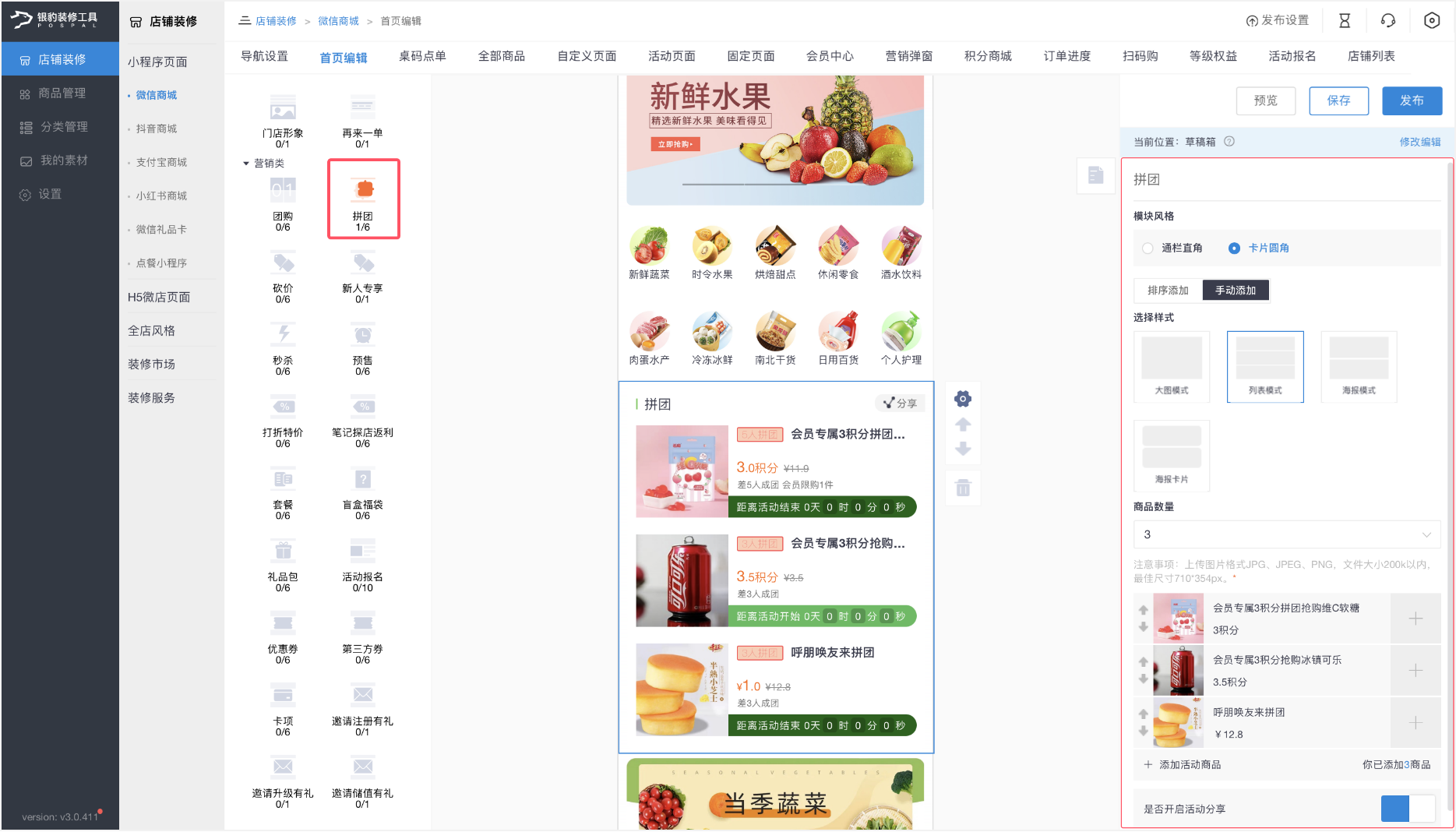The height and width of the screenshot is (832, 1456).
Task: Expand the 发布设置 option
Action: [x=1278, y=21]
